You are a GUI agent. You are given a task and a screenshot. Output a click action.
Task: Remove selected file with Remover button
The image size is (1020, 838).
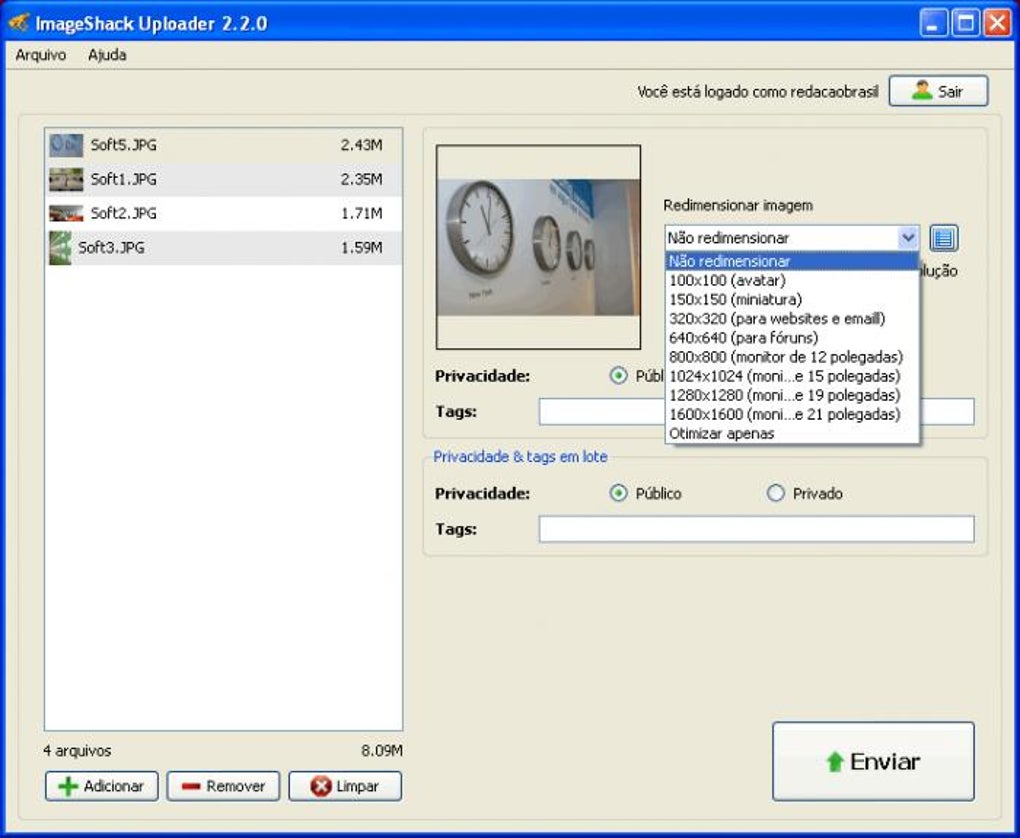pyautogui.click(x=223, y=786)
